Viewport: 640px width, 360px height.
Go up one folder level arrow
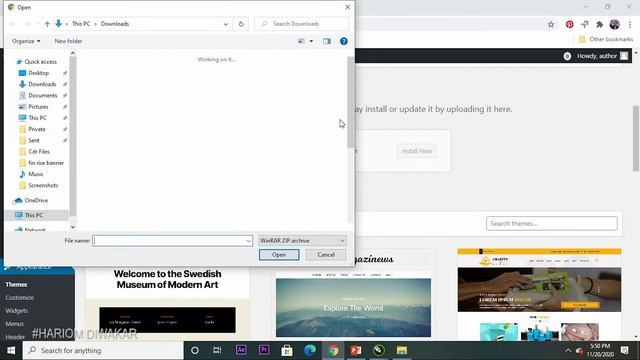pyautogui.click(x=47, y=24)
